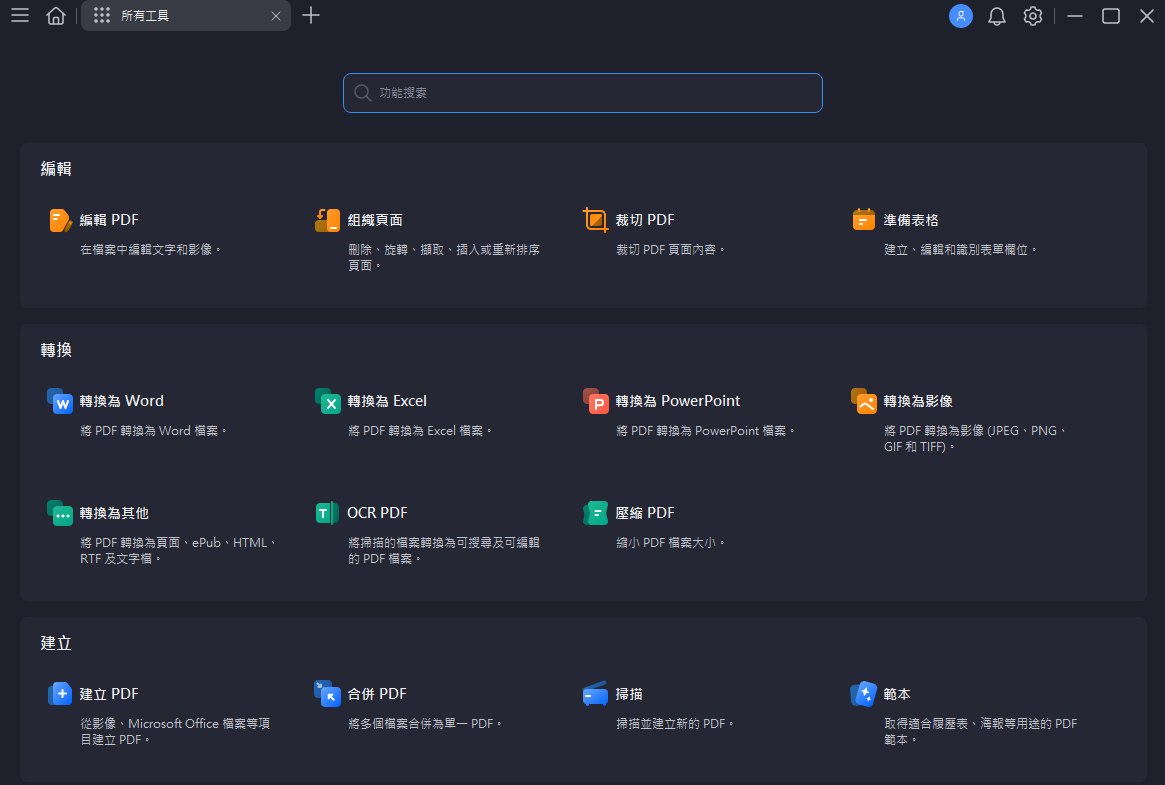Screen dimensions: 1165x785
Task: Click the 準備表格 form icon
Action: (863, 220)
